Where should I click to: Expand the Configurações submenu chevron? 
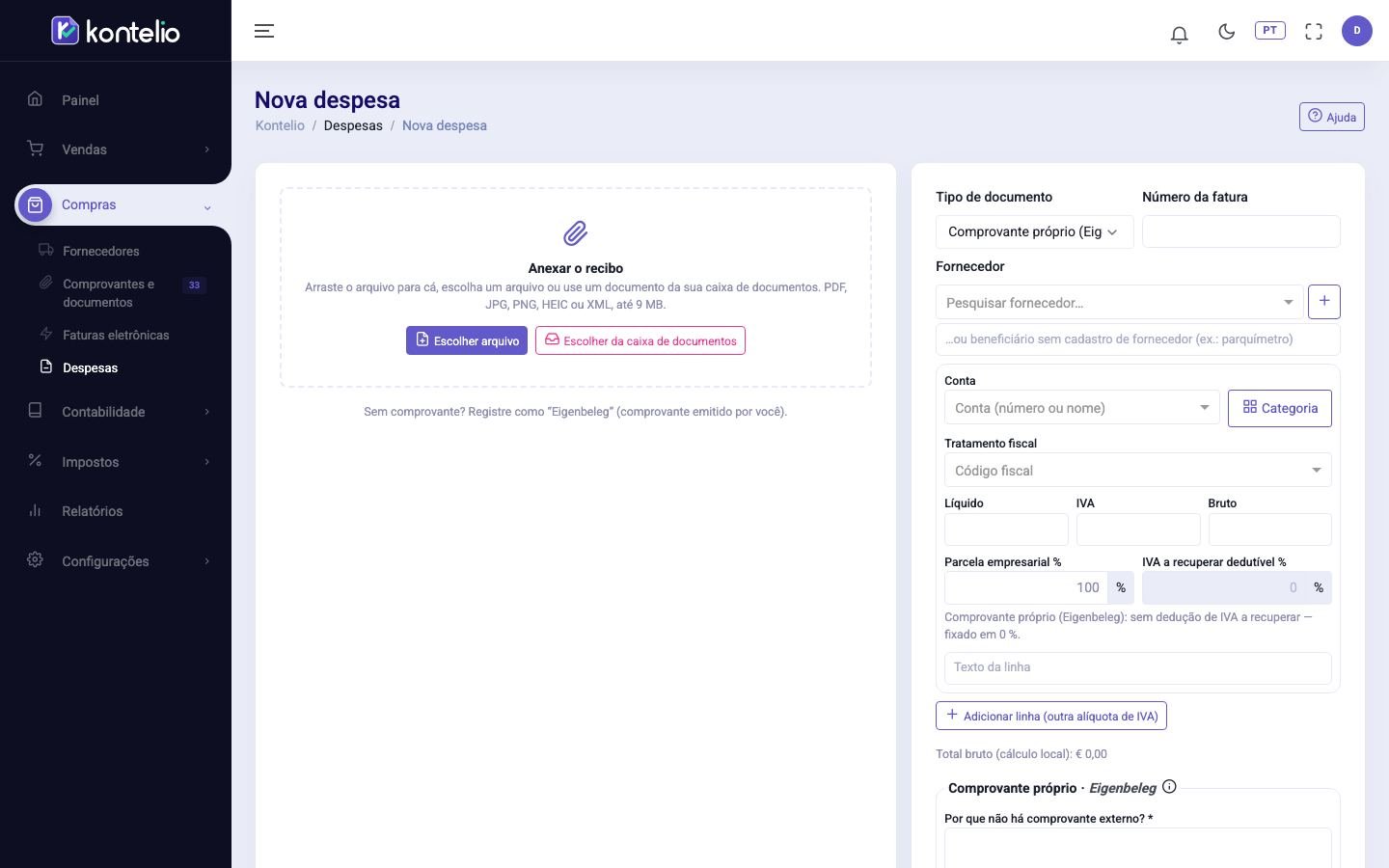pos(206,561)
